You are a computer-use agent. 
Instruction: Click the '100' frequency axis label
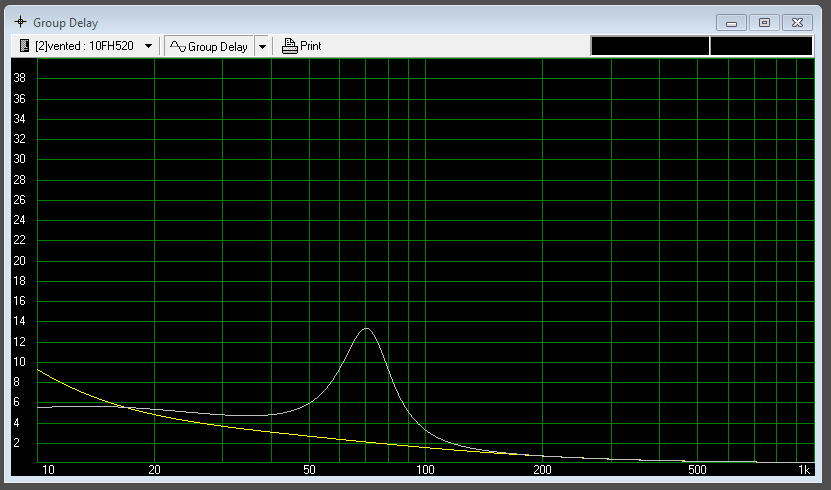coord(425,470)
